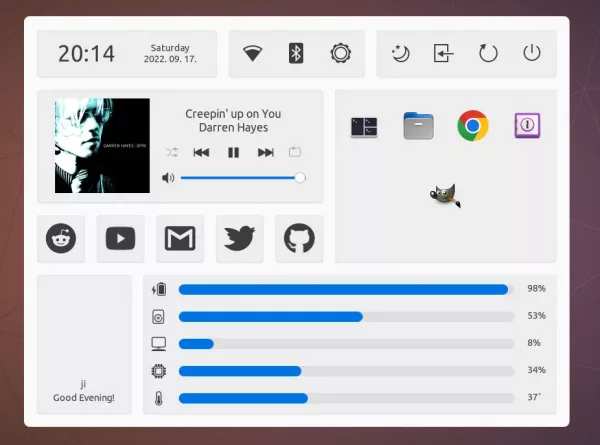Viewport: 600px width, 445px height.
Task: Skip to the previous track
Action: 201,153
